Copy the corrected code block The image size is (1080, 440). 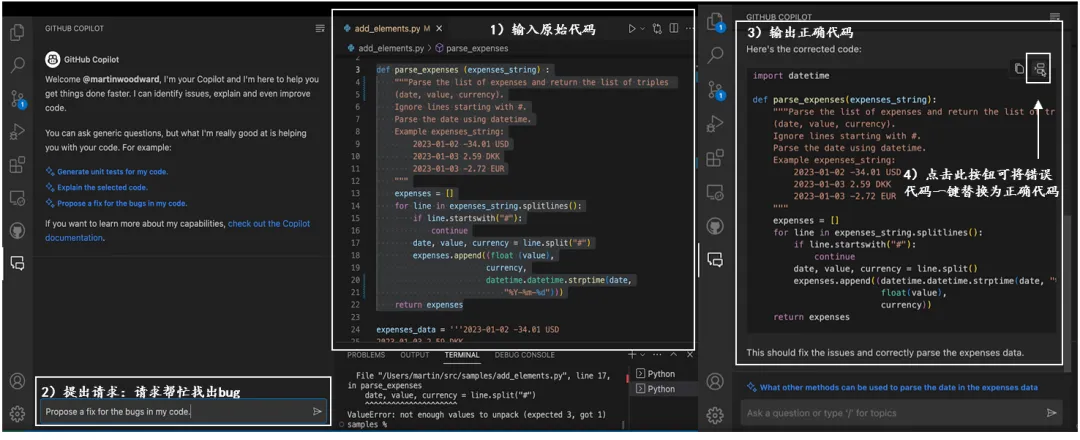[1019, 68]
